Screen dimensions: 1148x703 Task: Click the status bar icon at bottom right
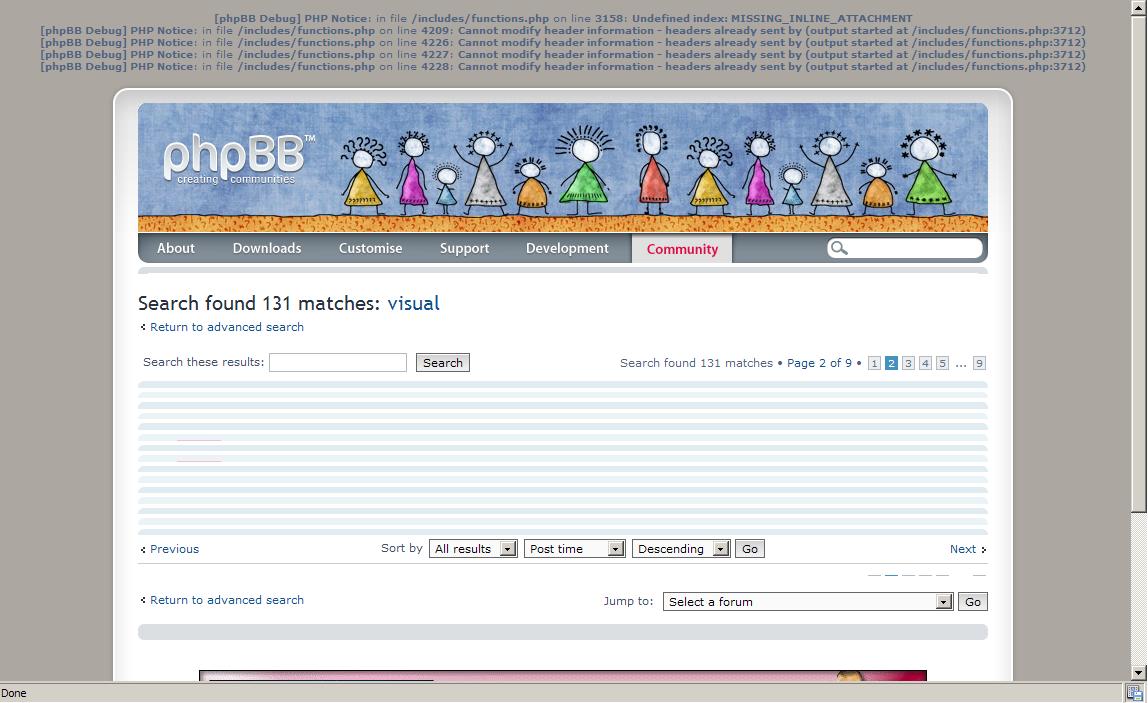1134,692
